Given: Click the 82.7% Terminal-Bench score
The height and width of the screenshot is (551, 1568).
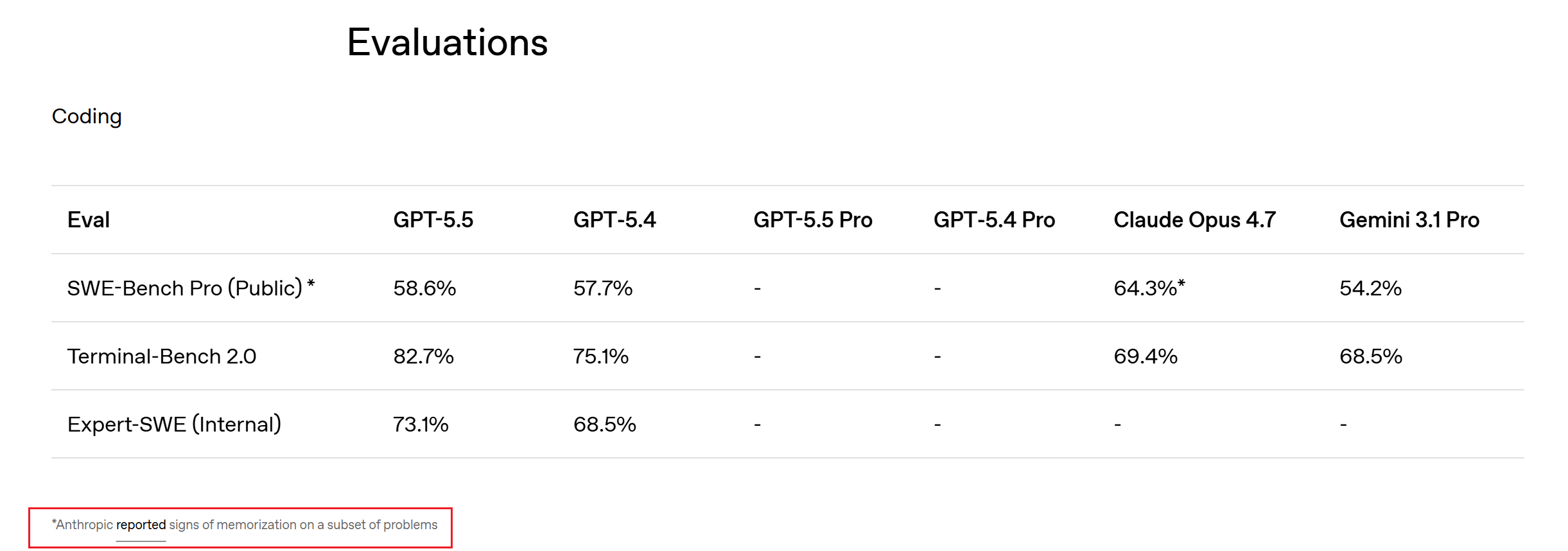Looking at the screenshot, I should point(423,356).
